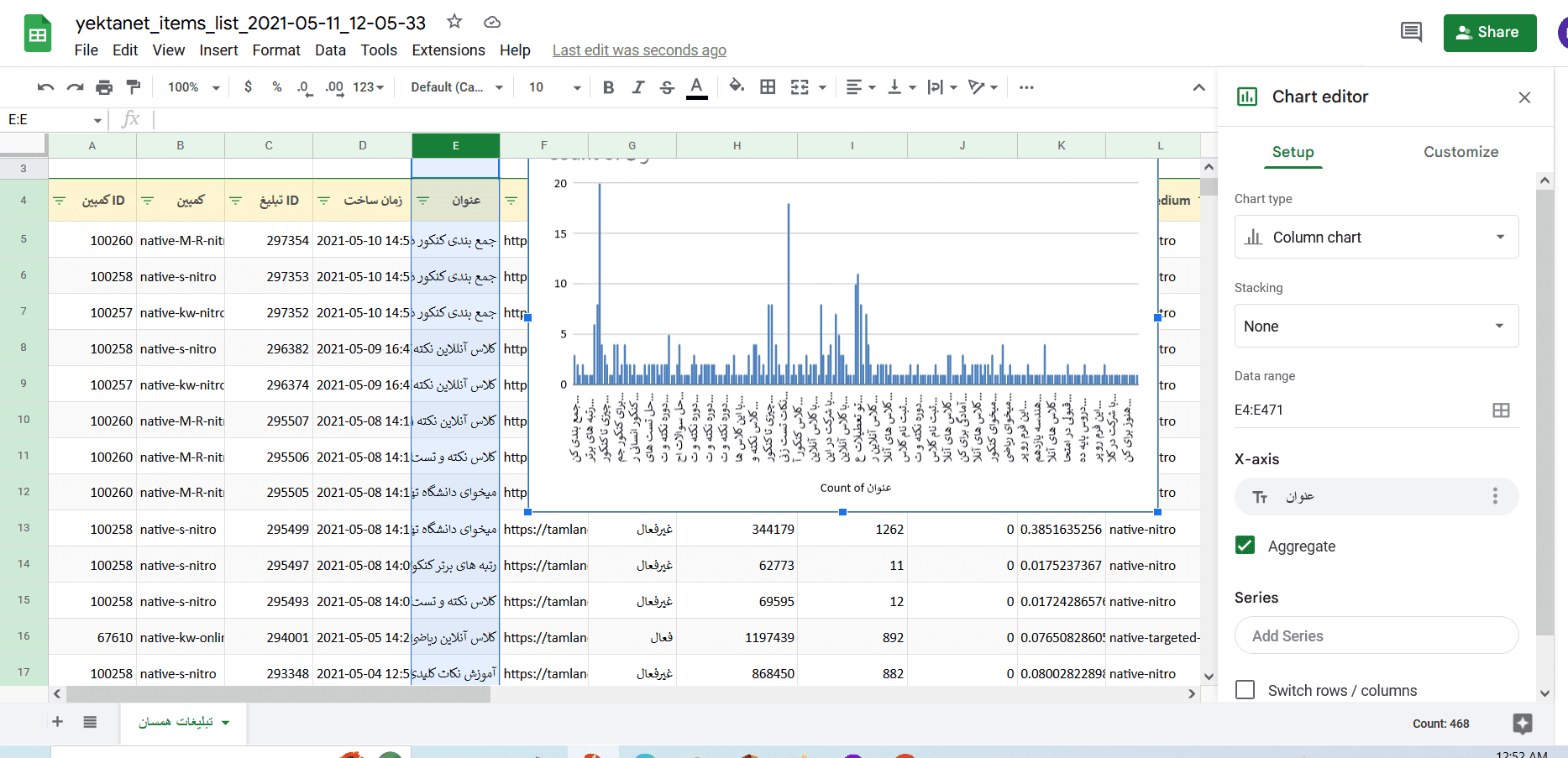1568x758 pixels.
Task: Open the Explore button
Action: (x=1523, y=724)
